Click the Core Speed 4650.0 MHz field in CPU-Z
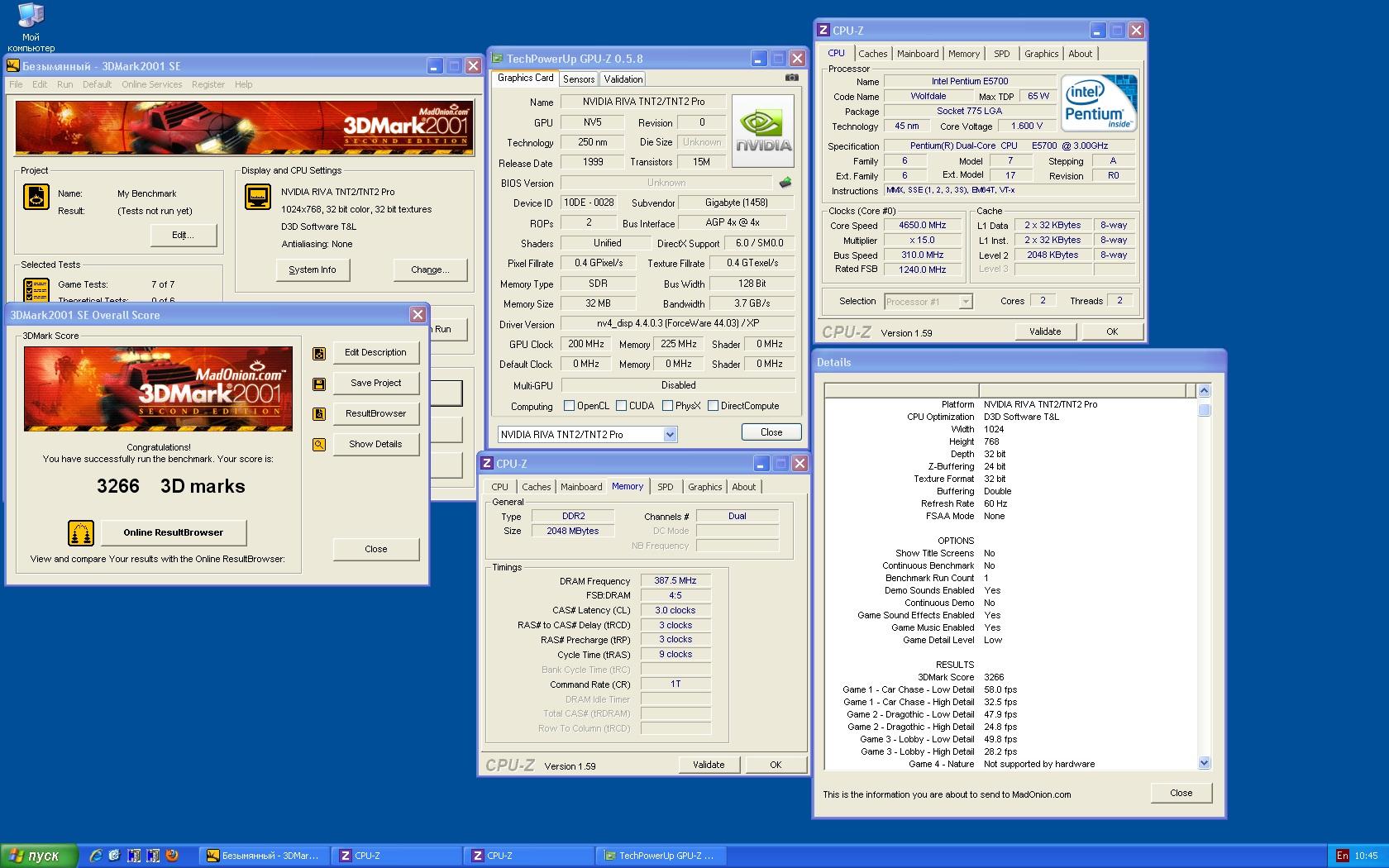1389x868 pixels. click(923, 226)
